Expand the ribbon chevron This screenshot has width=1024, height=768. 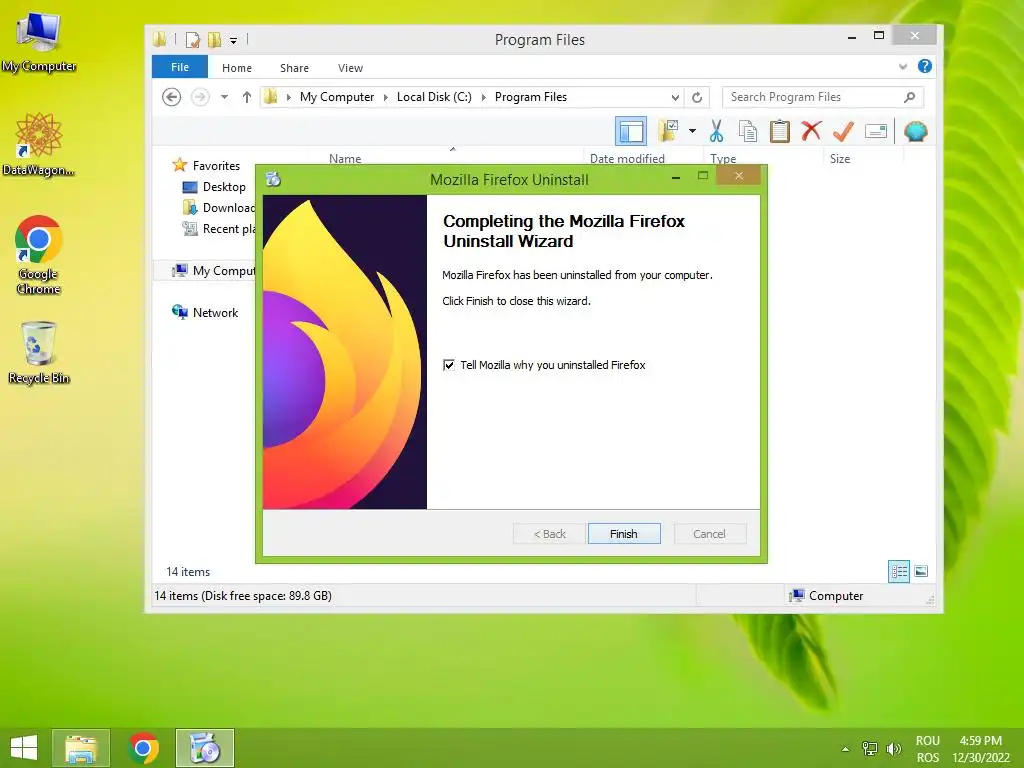[903, 66]
